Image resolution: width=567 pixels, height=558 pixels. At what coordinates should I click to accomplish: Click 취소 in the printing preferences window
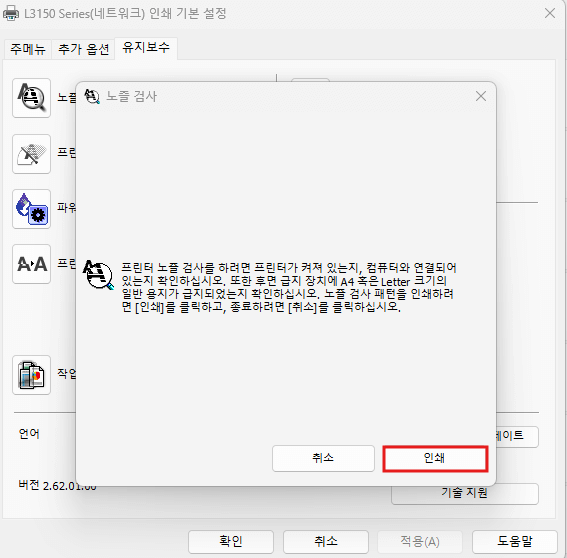[x=325, y=541]
